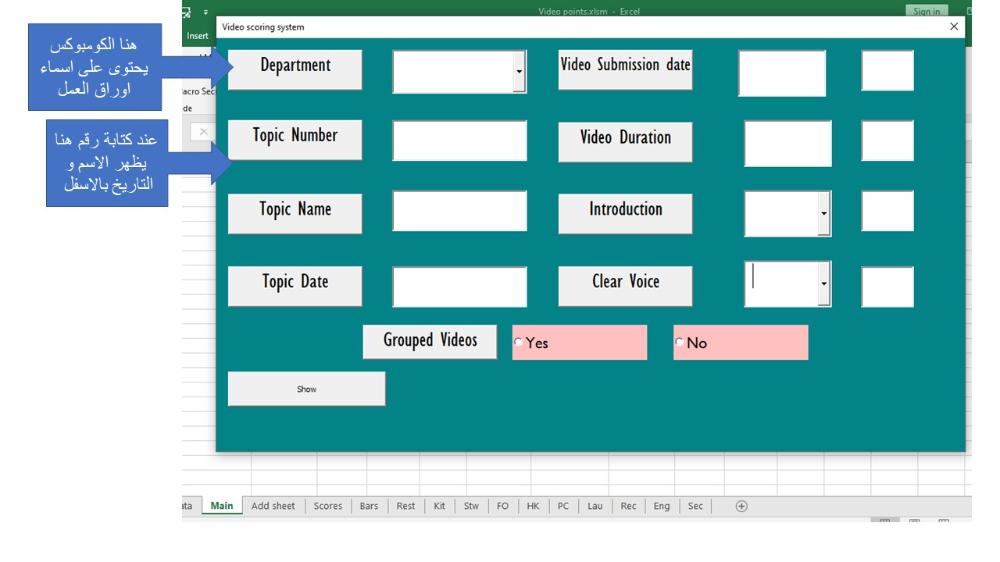Screen dimensions: 1000x562
Task: Select the Eng sheet tab
Action: (x=661, y=506)
